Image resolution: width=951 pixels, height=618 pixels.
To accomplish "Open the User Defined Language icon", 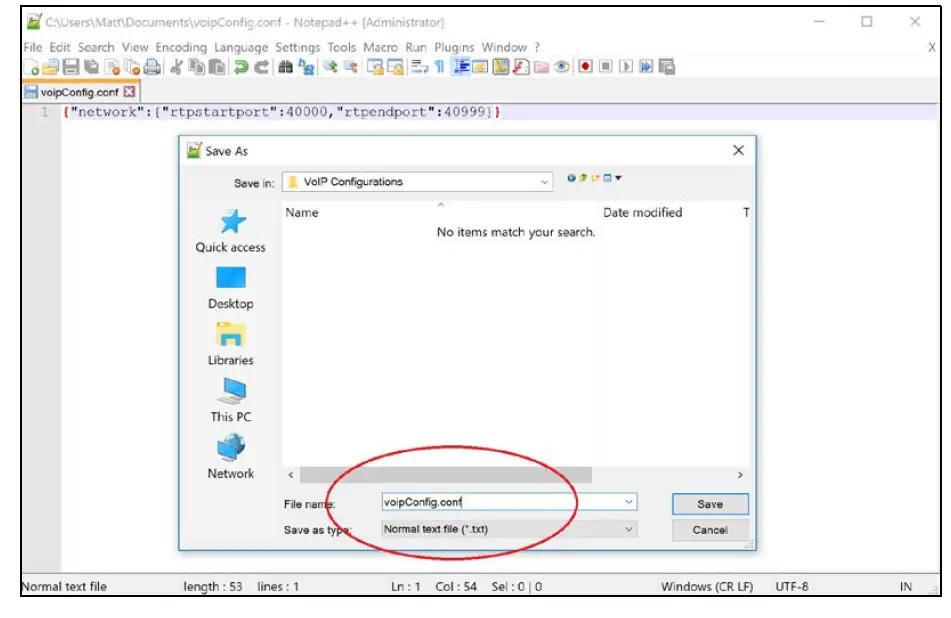I will tap(480, 67).
